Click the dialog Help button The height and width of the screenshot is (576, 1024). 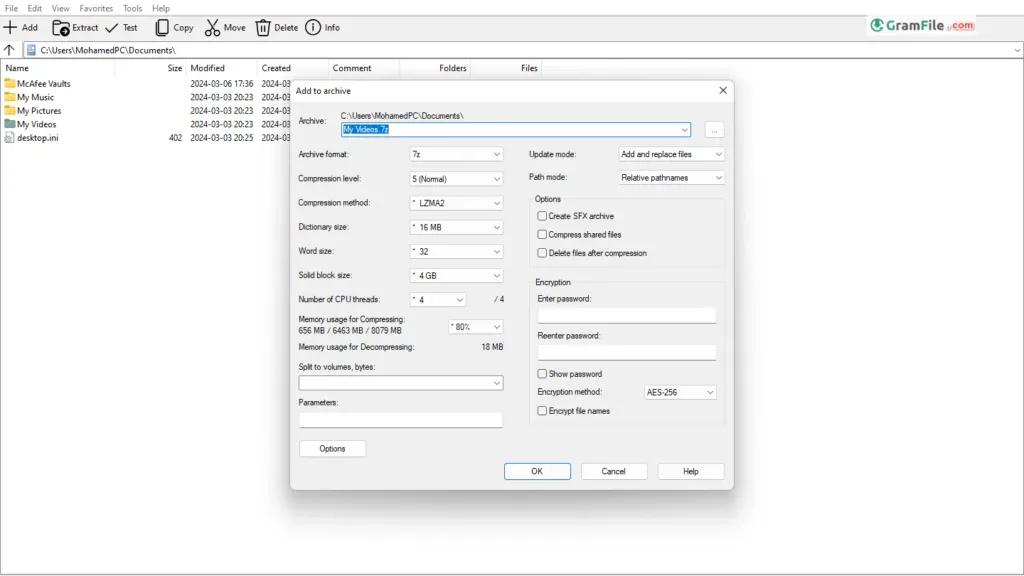[x=690, y=471]
